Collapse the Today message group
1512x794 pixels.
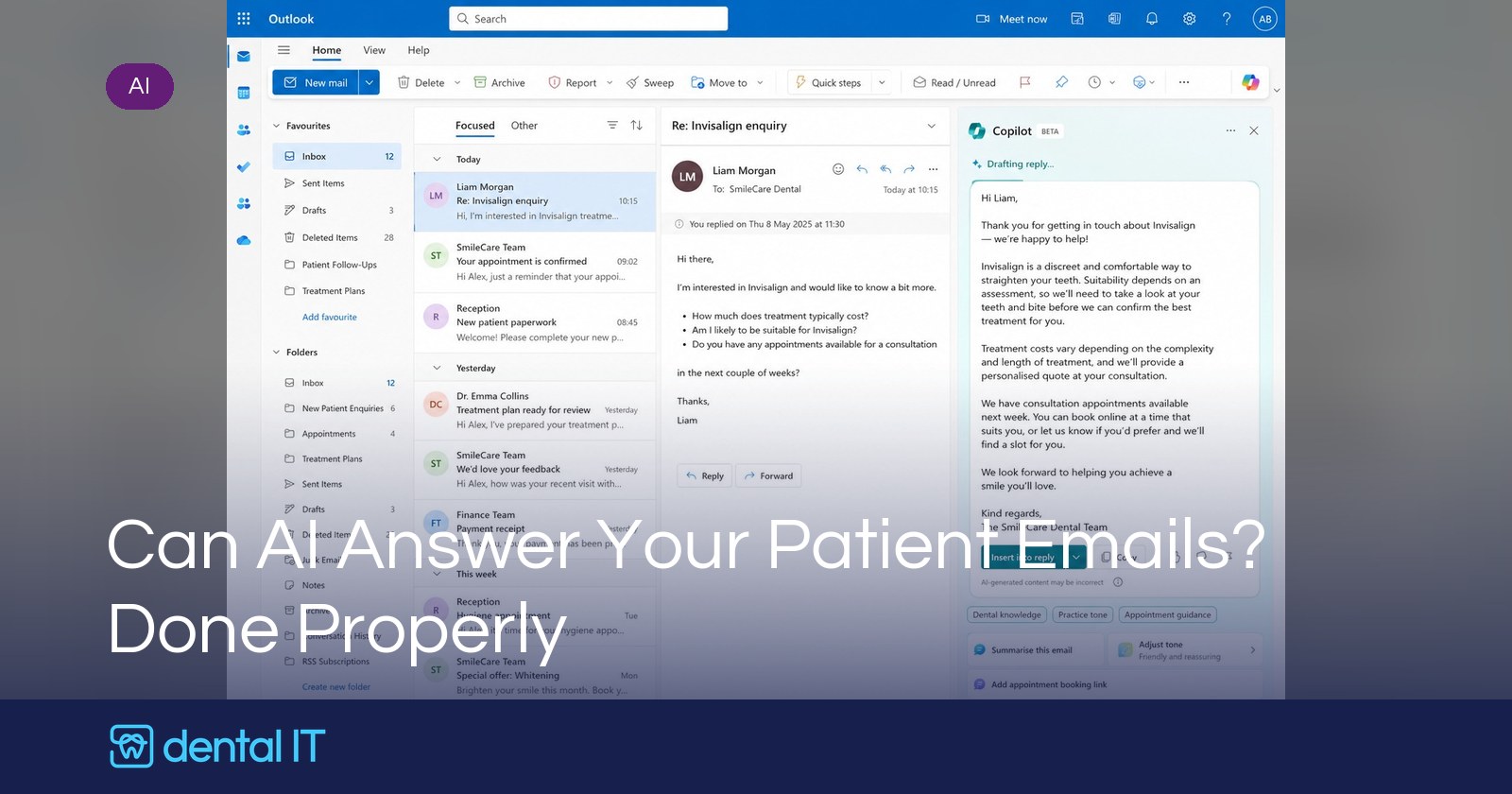[437, 160]
